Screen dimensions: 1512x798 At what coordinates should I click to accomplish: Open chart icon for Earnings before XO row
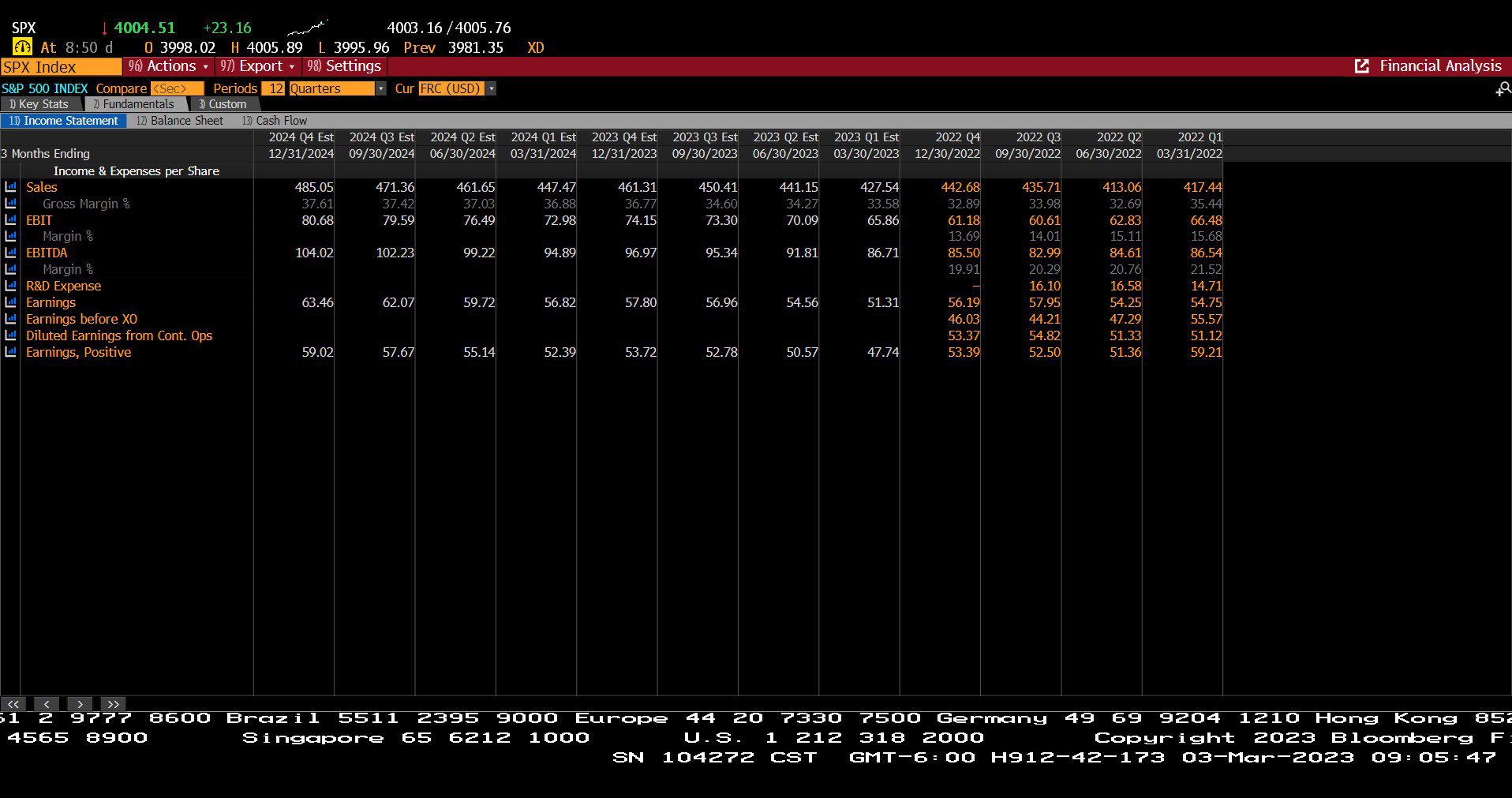click(10, 319)
